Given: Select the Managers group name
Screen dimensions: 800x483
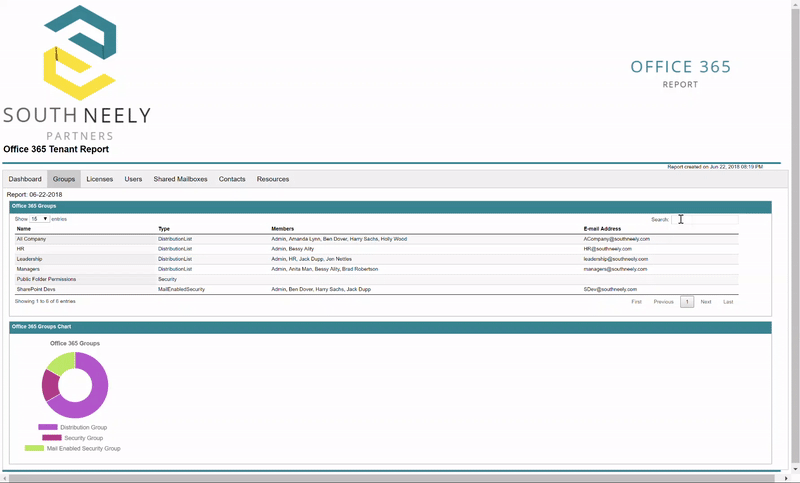Looking at the screenshot, I should (28, 269).
